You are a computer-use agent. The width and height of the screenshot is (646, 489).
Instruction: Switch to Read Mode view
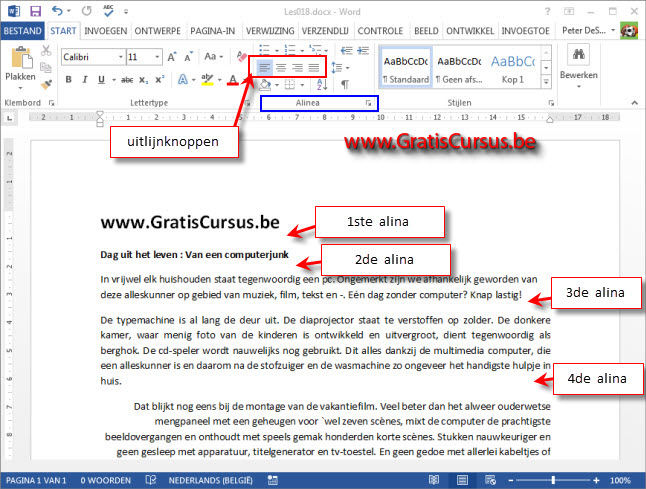click(x=434, y=480)
